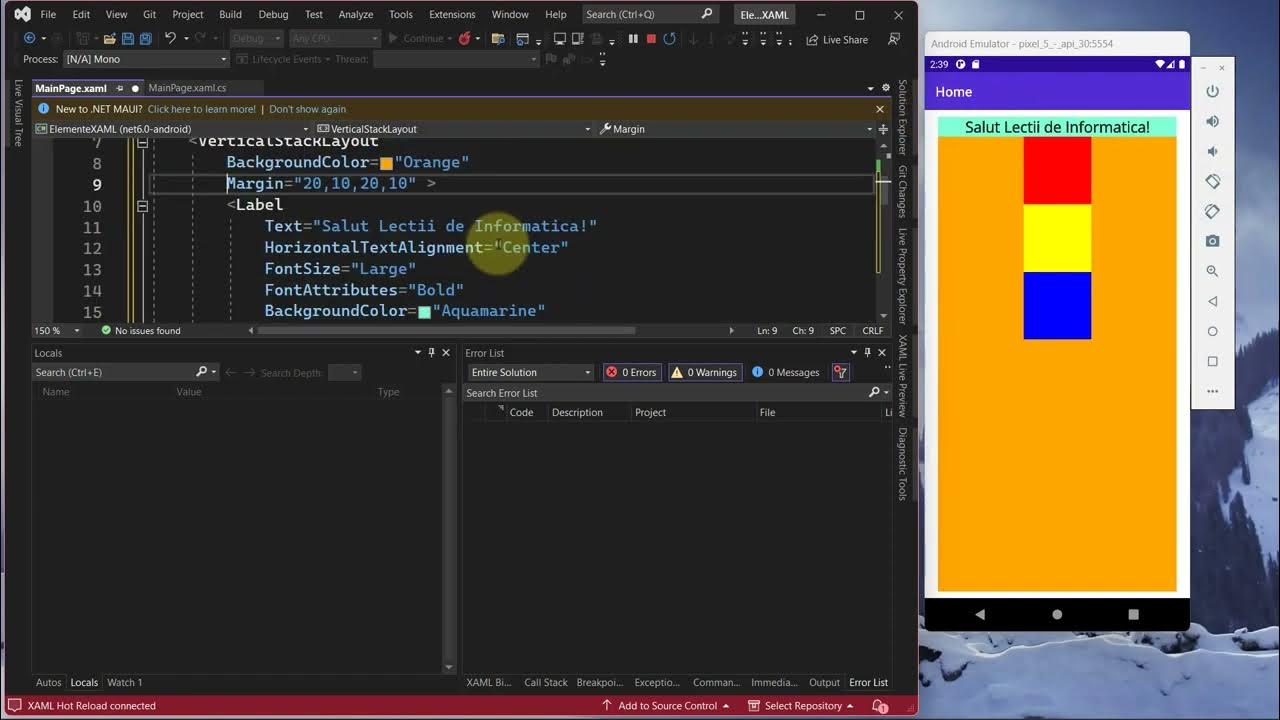Take an emulator screenshot with the camera icon

[1213, 241]
